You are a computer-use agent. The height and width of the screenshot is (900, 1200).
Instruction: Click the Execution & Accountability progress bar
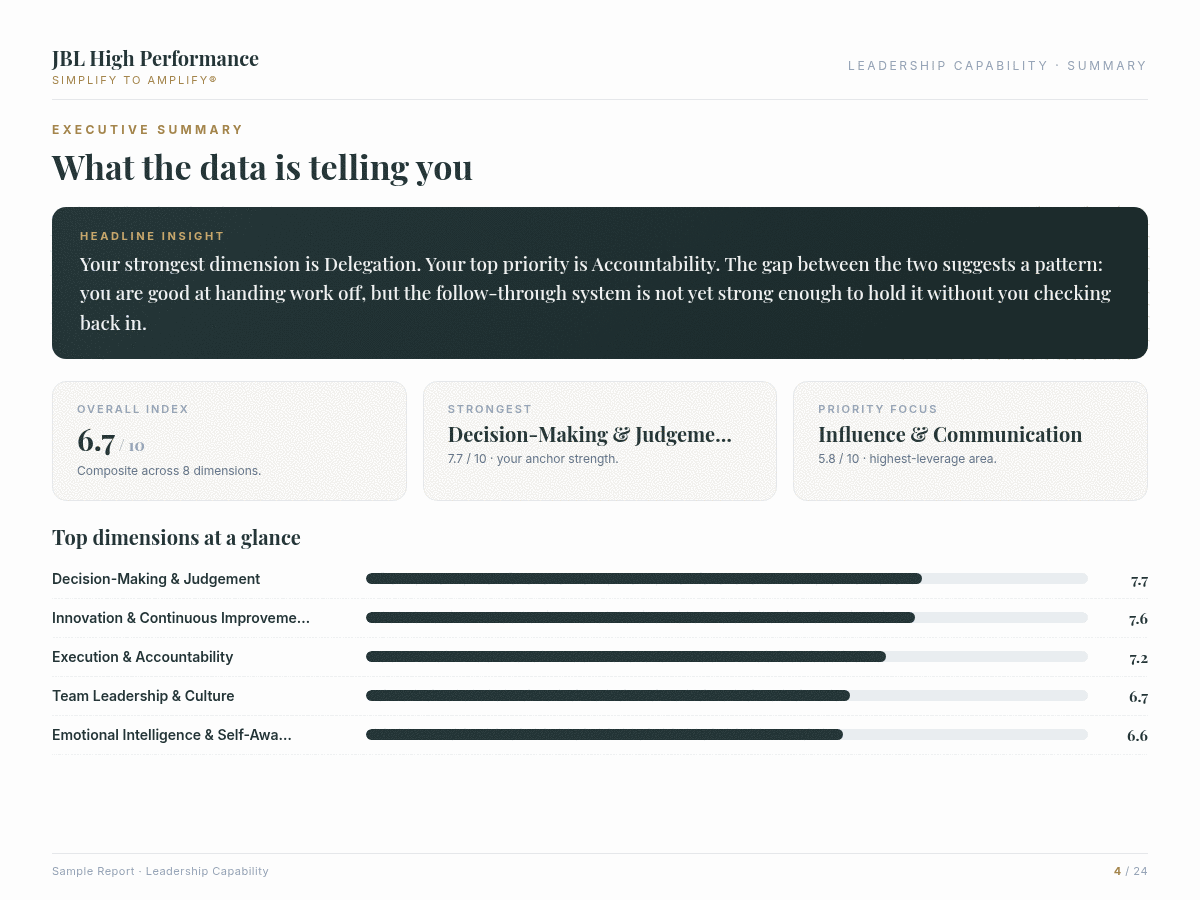[727, 657]
